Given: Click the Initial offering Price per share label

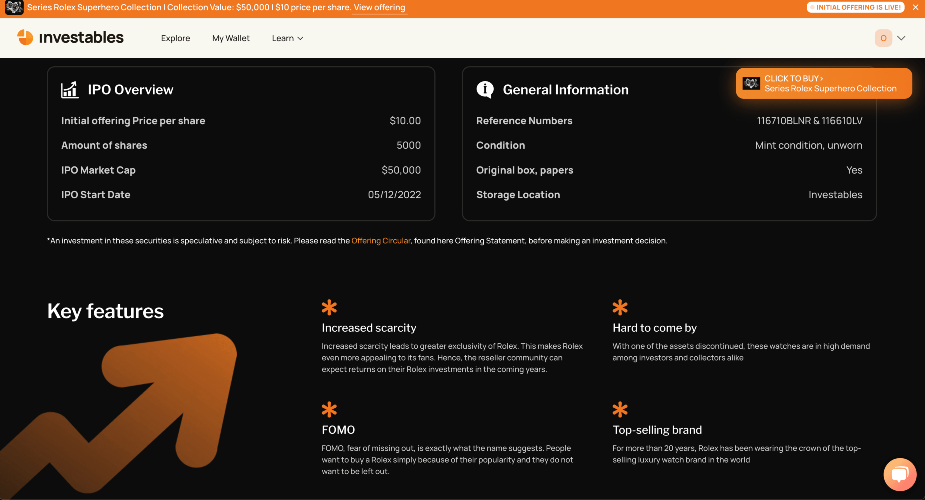Looking at the screenshot, I should pyautogui.click(x=133, y=120).
